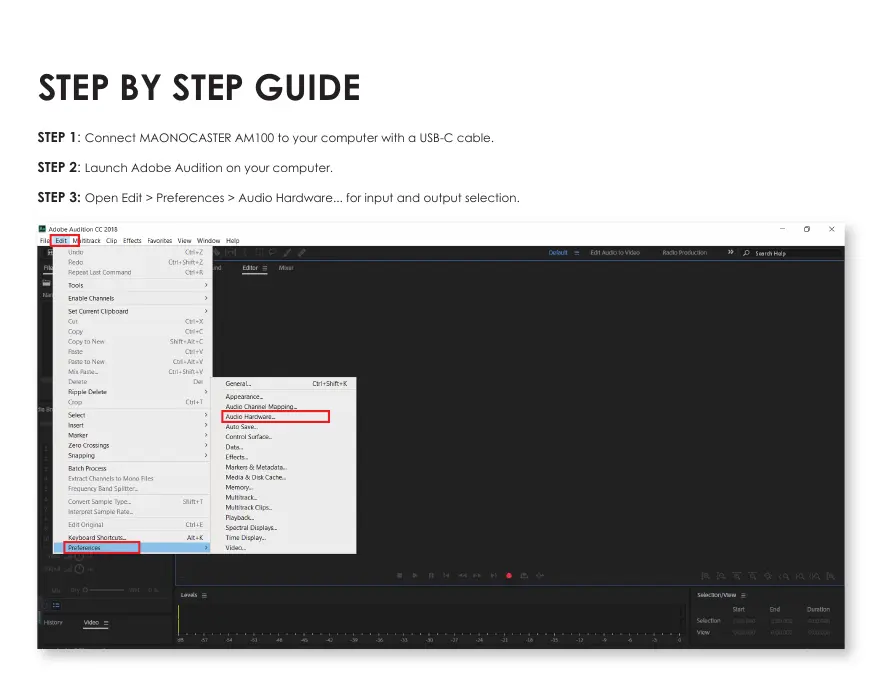
Task: Choose Multitrack Clips... preference
Action: tap(284, 508)
